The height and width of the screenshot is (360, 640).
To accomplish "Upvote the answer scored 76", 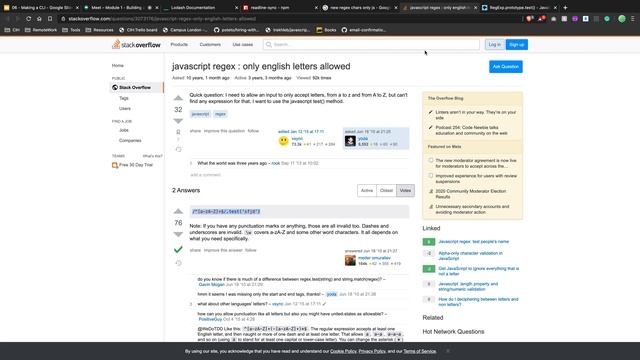I will coord(178,211).
